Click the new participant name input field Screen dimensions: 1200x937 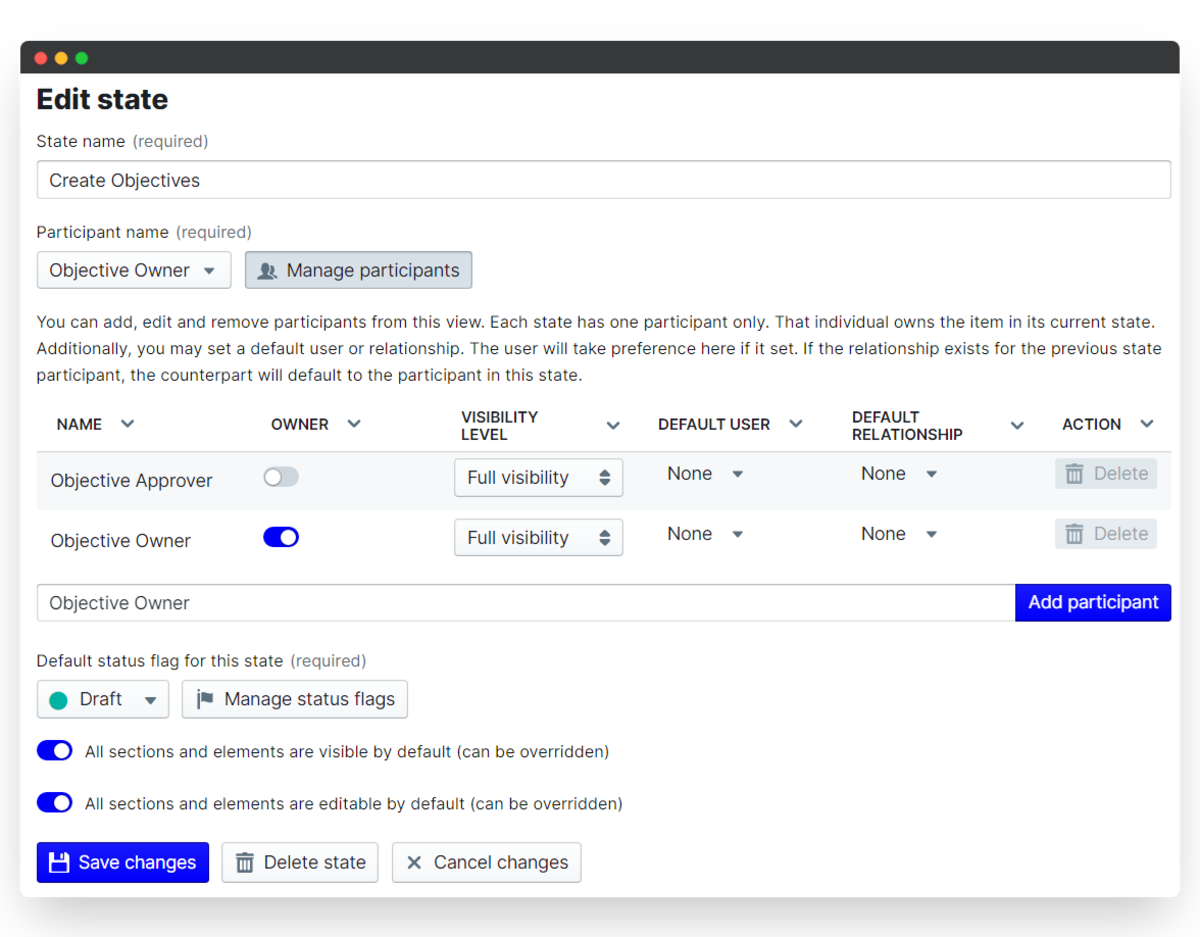coord(526,603)
